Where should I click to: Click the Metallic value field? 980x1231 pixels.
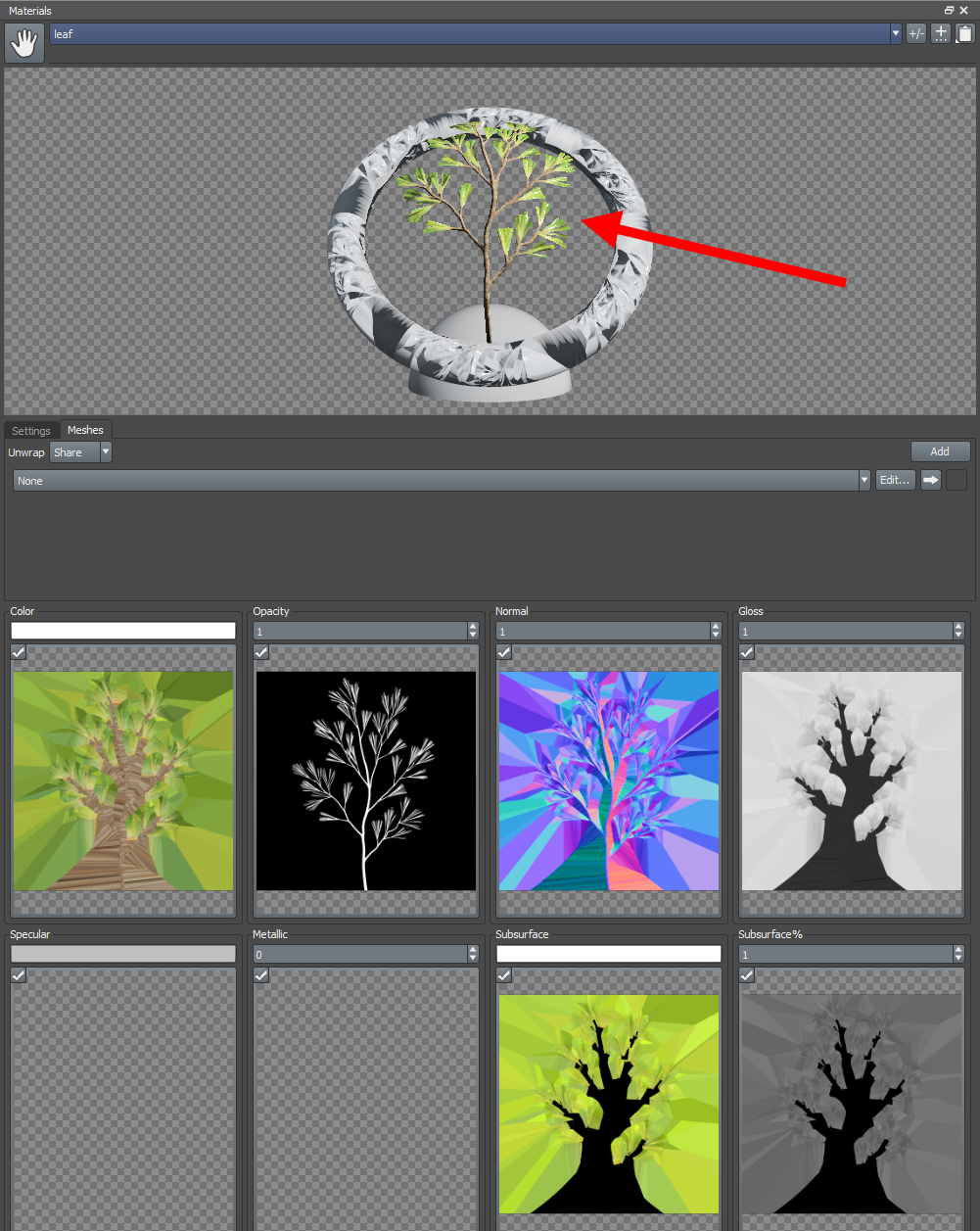click(359, 954)
